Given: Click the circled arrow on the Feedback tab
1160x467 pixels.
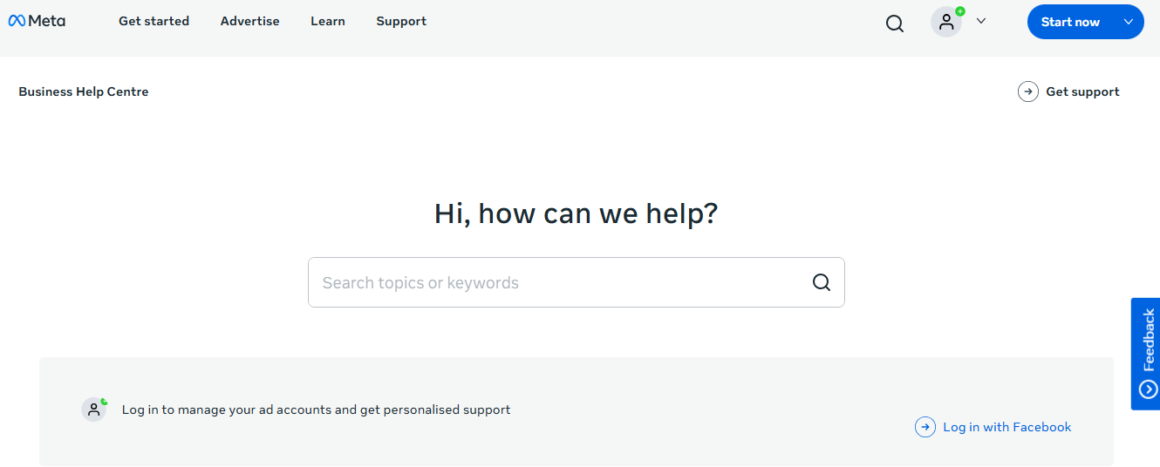Looking at the screenshot, I should tap(1148, 389).
